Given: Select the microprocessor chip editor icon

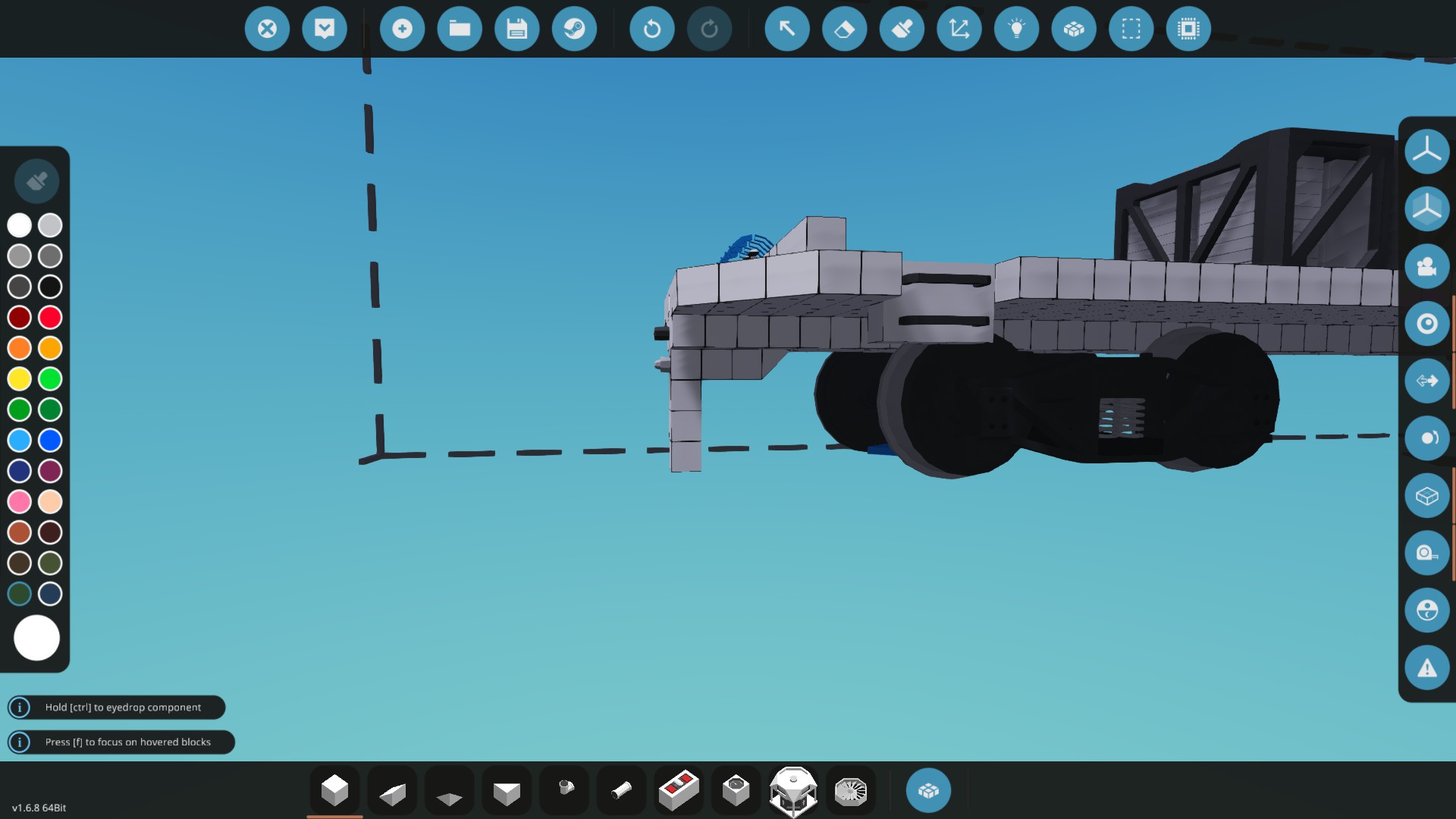Looking at the screenshot, I should coord(1188,29).
